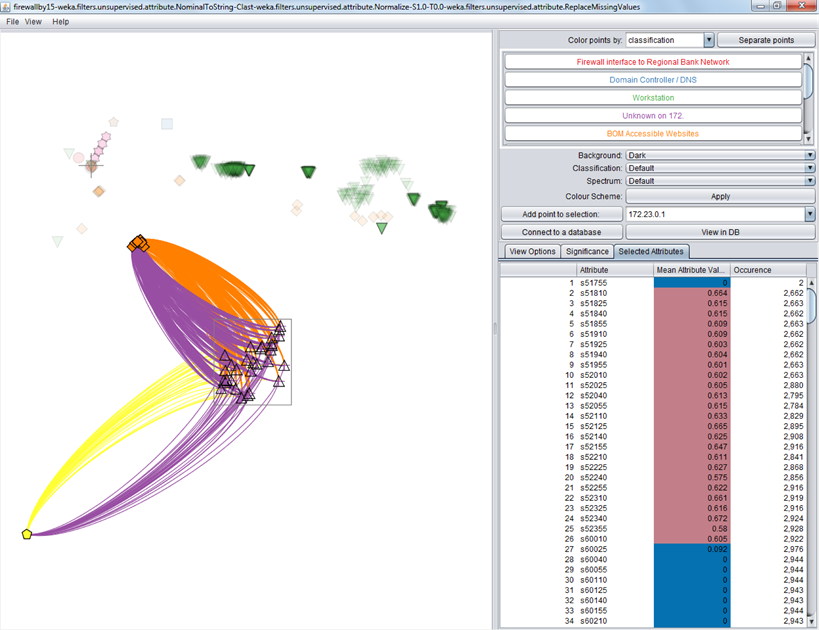Click the Java application icon in title bar

pos(6,7)
